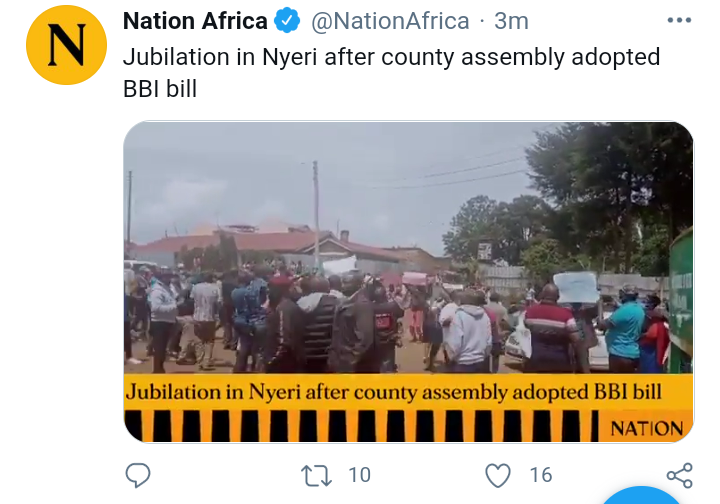The width and height of the screenshot is (720, 504).
Task: Click the blue verified badge
Action: point(287,21)
